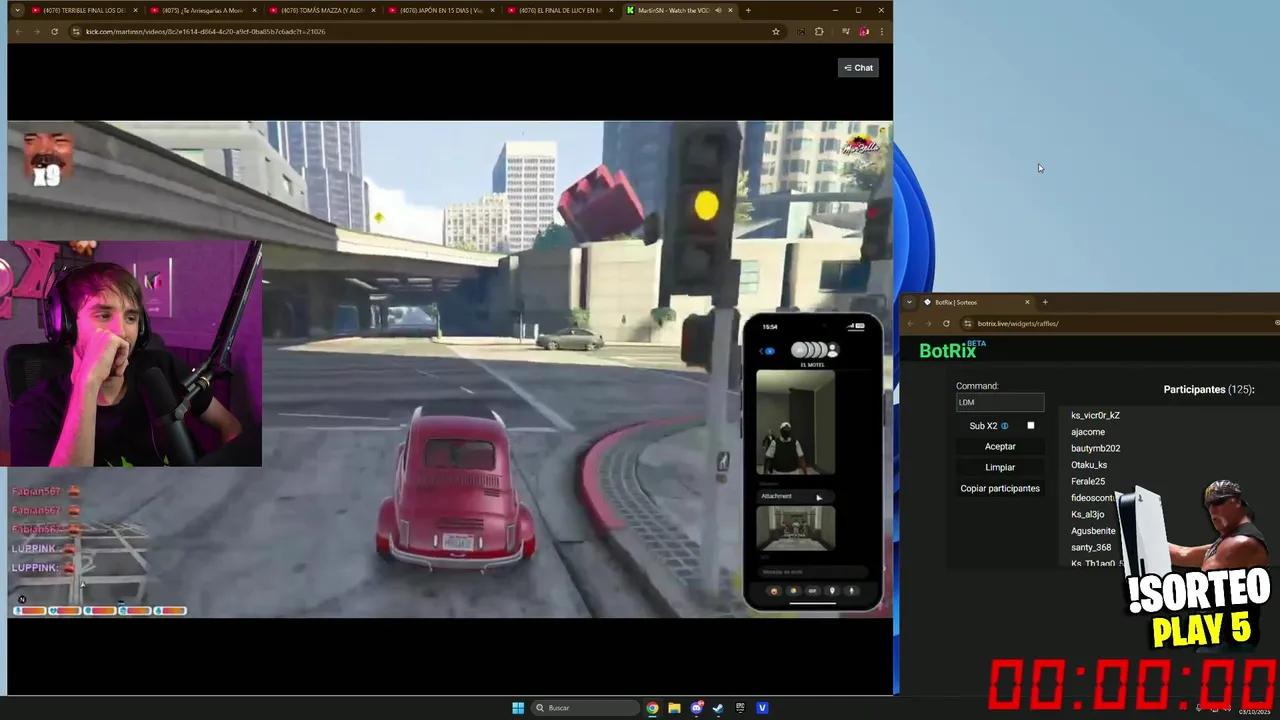The image size is (1280, 720).
Task: Click Copiar participantes in BotRix
Action: (1000, 488)
